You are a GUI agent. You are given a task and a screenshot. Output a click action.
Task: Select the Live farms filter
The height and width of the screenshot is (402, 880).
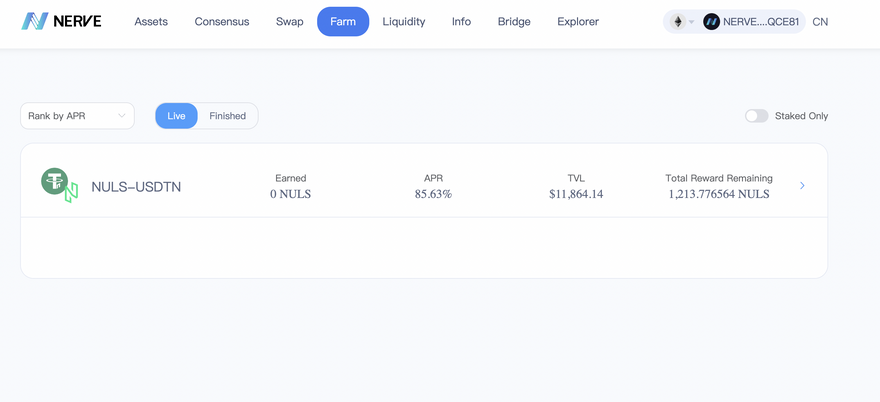tap(176, 116)
